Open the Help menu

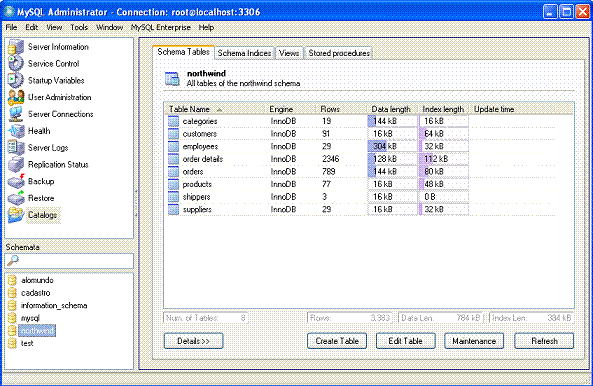point(206,27)
